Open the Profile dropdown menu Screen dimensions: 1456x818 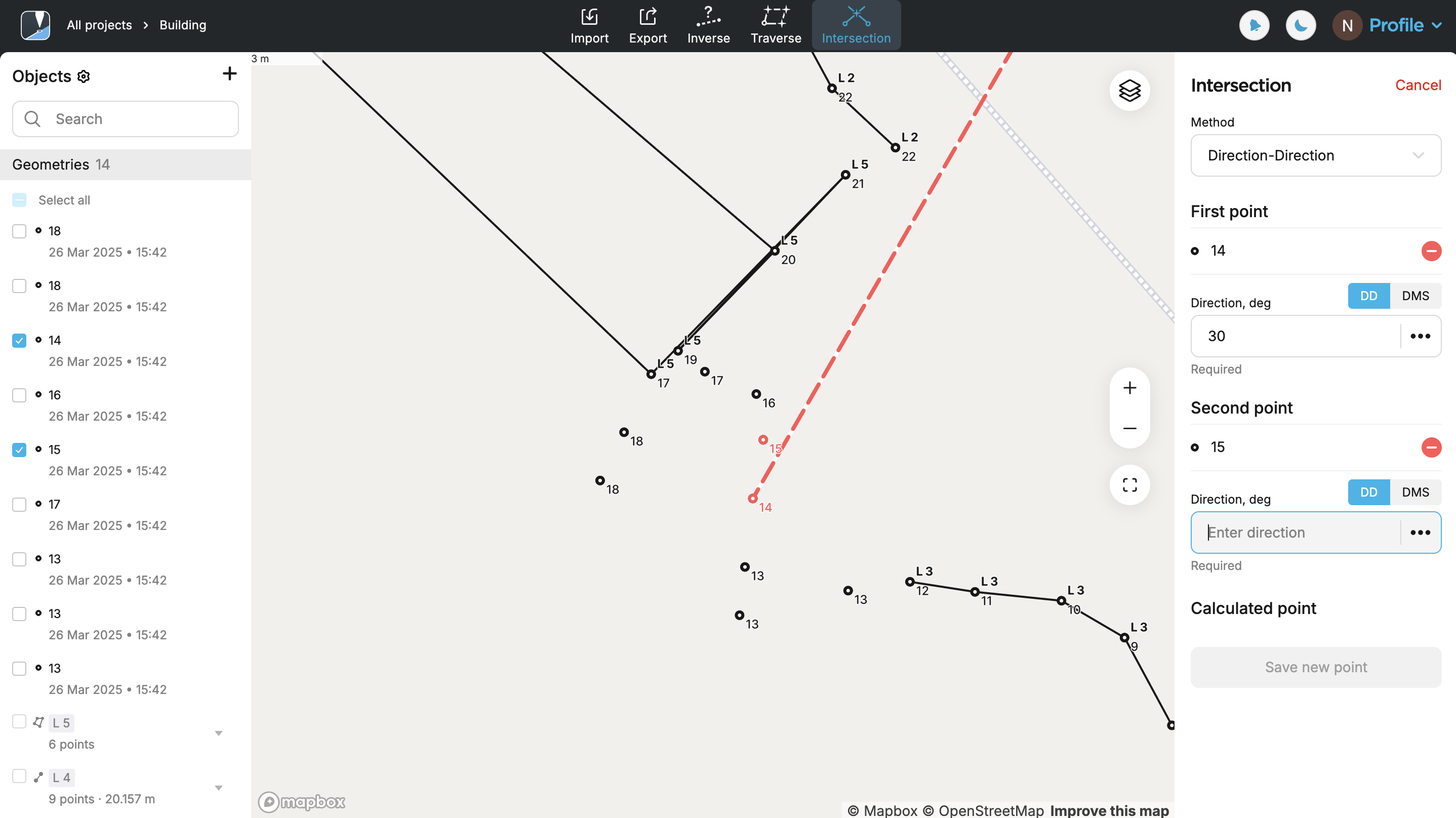coord(1405,25)
